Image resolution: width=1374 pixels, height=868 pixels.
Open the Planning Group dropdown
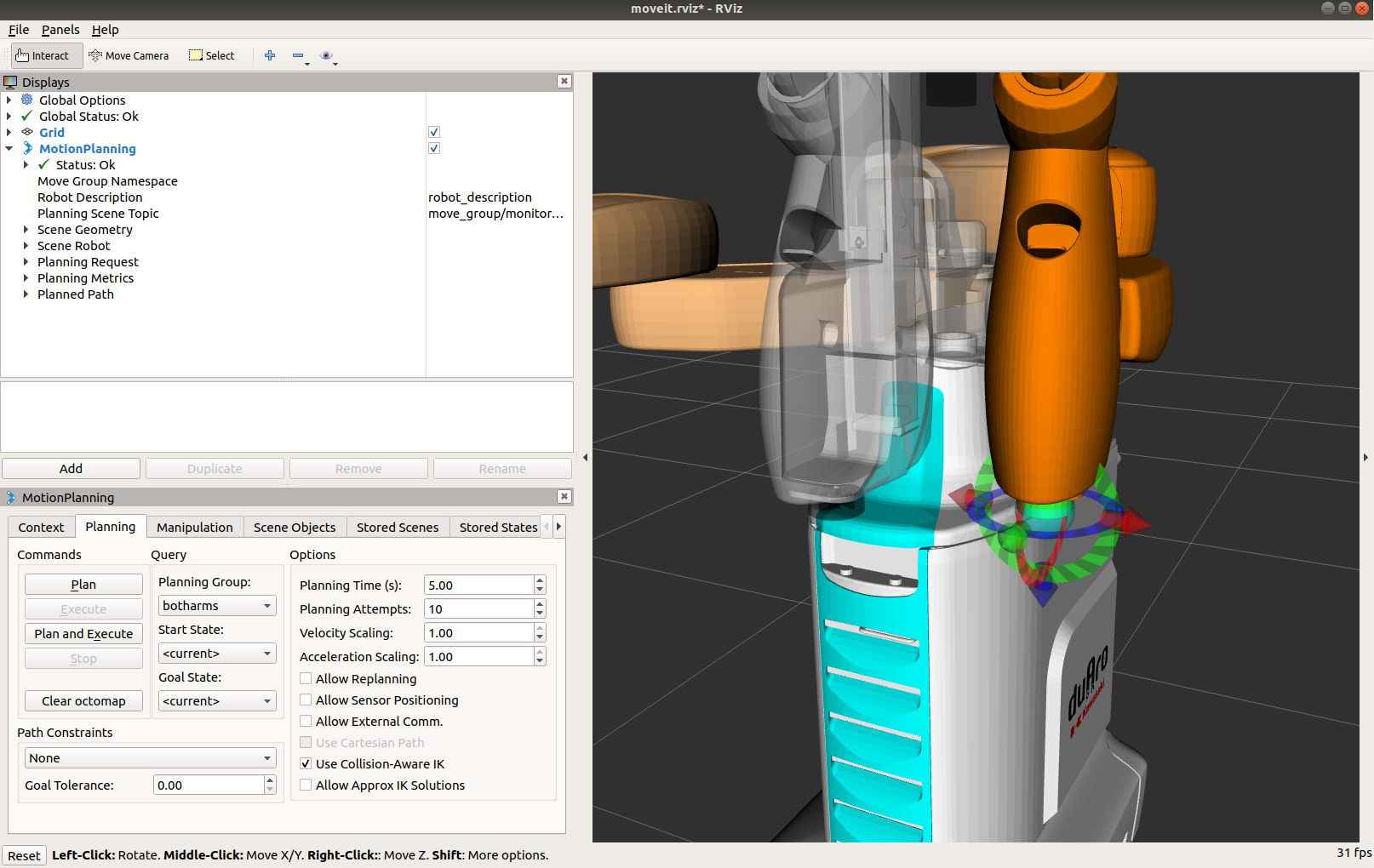217,606
